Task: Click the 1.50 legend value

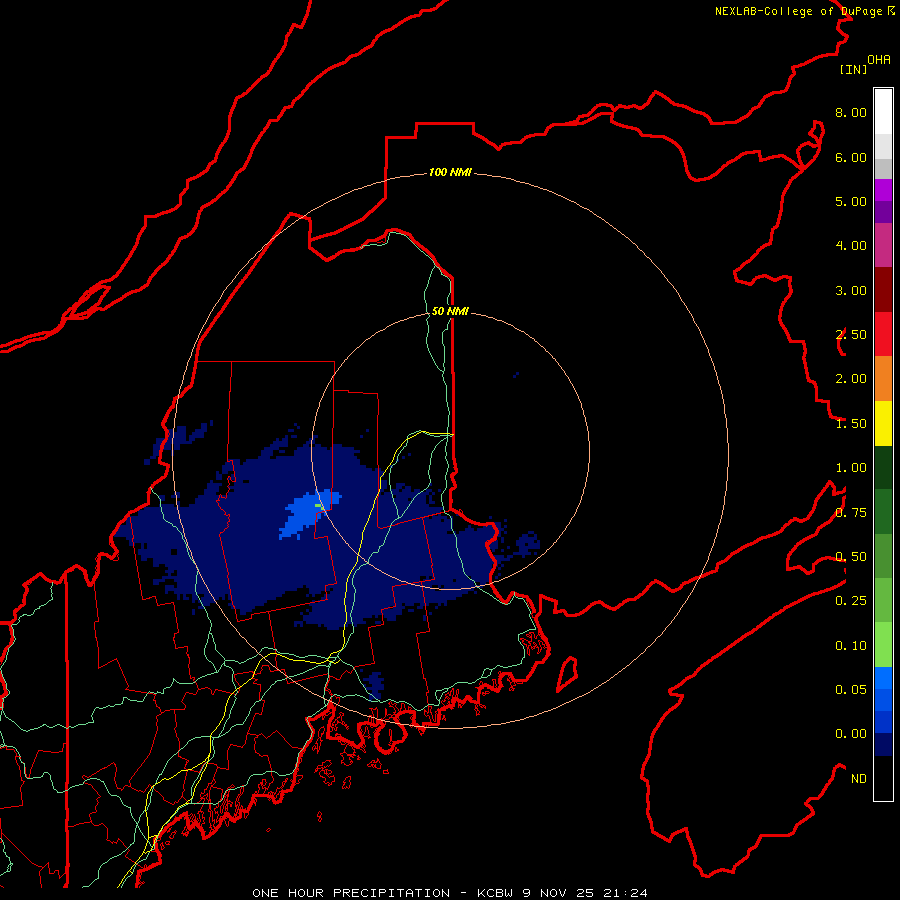Action: tap(851, 424)
